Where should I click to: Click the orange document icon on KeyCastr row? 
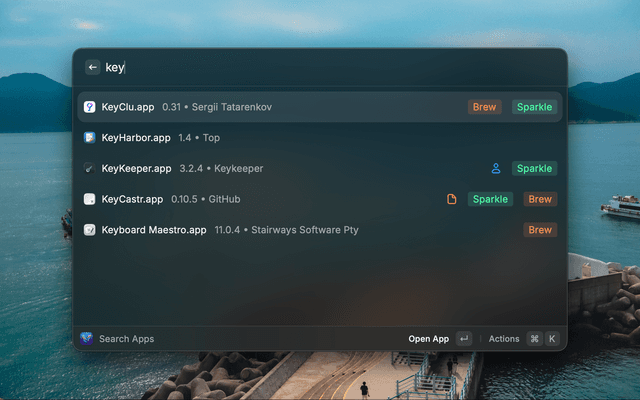point(451,199)
